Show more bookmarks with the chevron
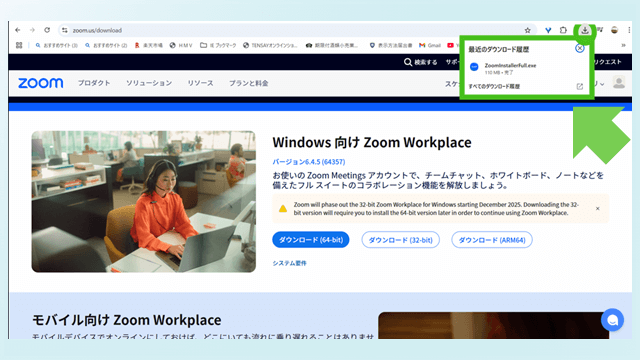 [623, 45]
